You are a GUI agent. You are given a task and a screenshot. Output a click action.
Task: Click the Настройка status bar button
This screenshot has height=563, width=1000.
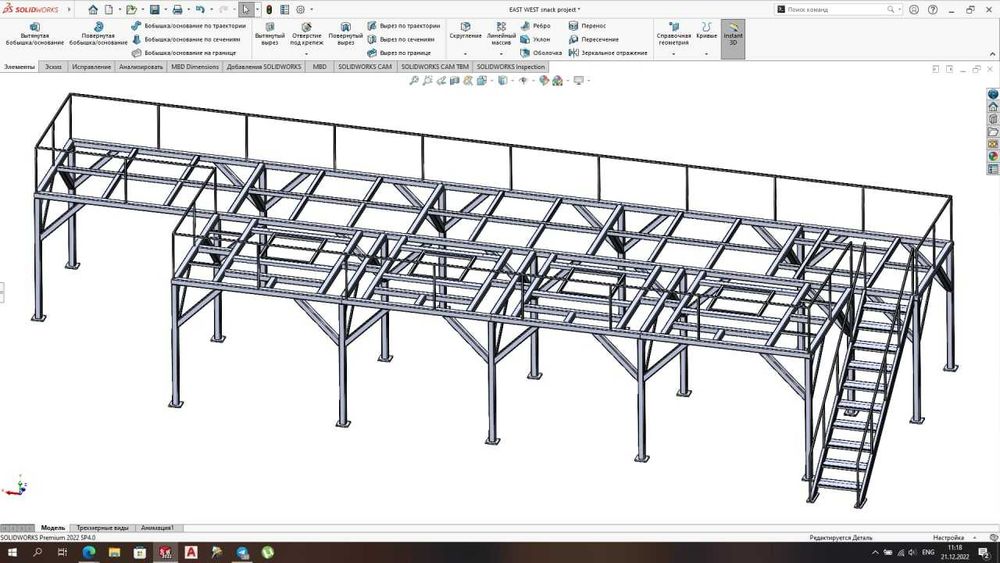948,537
